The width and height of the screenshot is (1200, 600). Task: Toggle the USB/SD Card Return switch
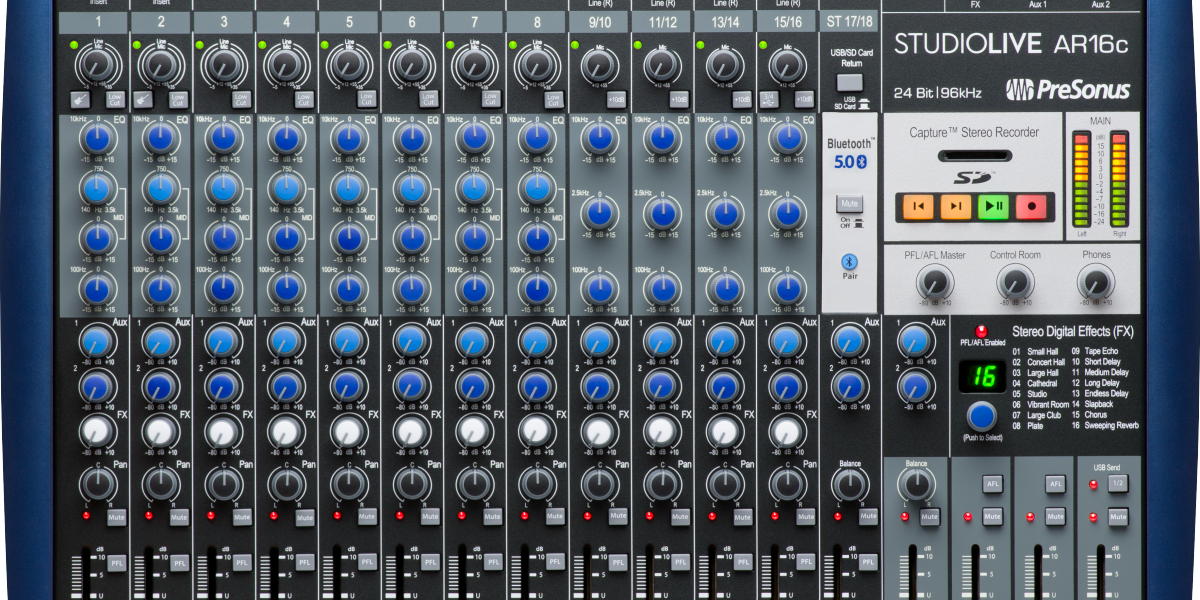tap(849, 83)
